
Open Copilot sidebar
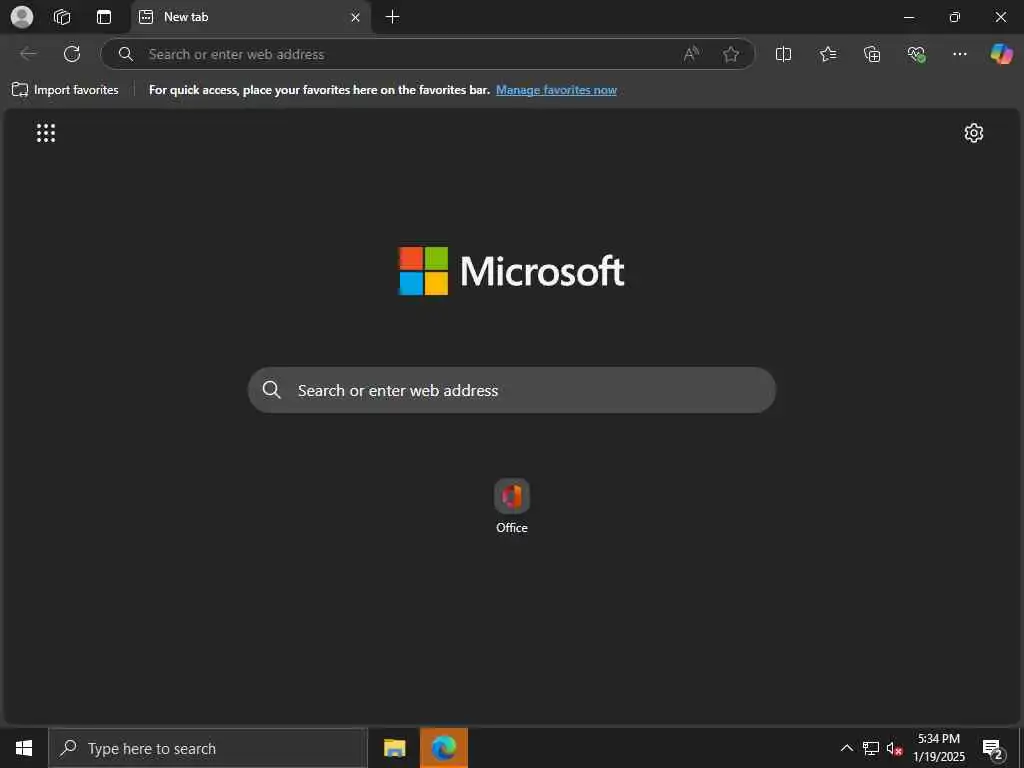[1001, 54]
